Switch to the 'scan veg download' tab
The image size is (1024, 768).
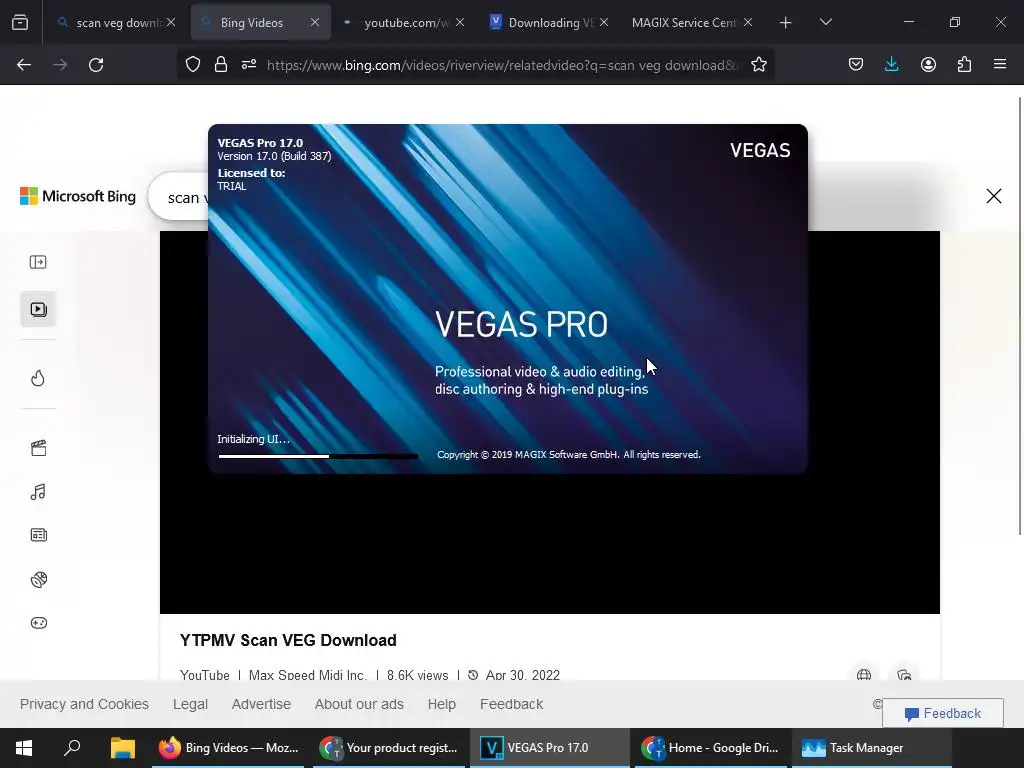[116, 23]
